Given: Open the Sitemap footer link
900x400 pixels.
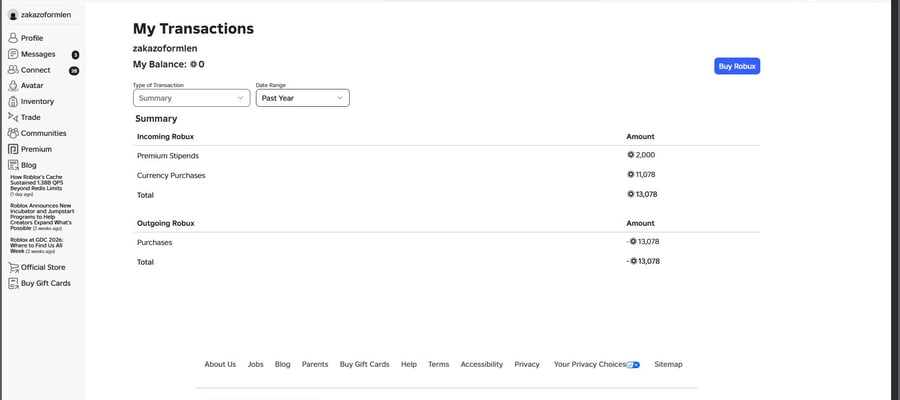Looking at the screenshot, I should point(668,364).
